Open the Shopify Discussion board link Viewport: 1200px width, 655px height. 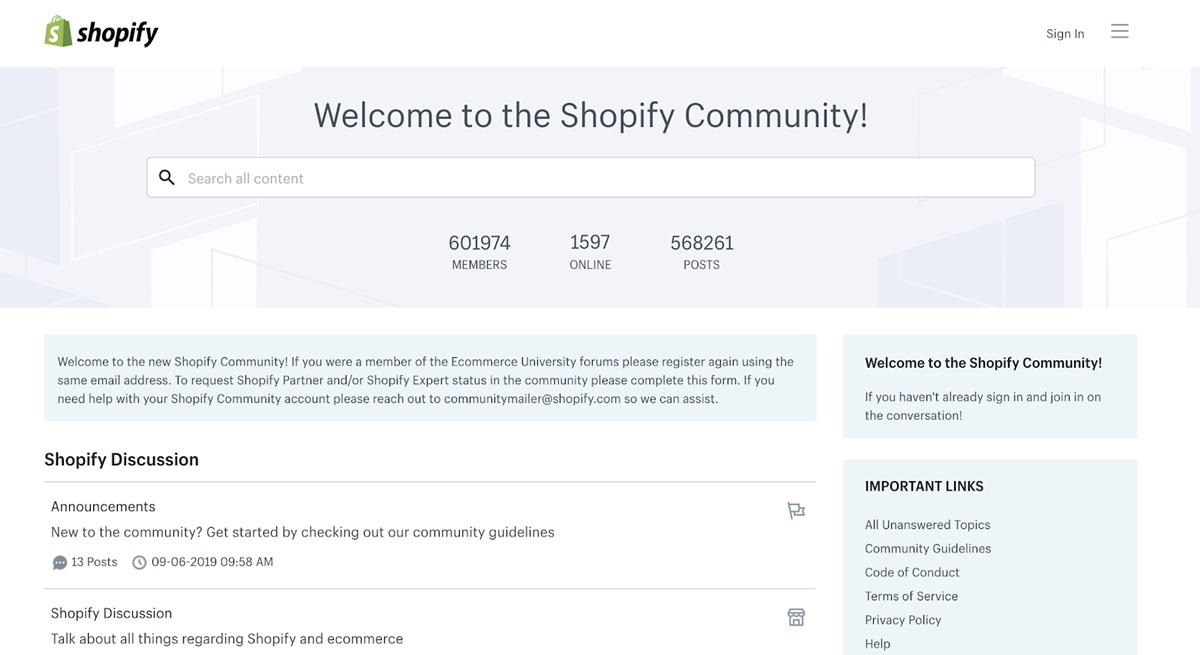point(111,613)
